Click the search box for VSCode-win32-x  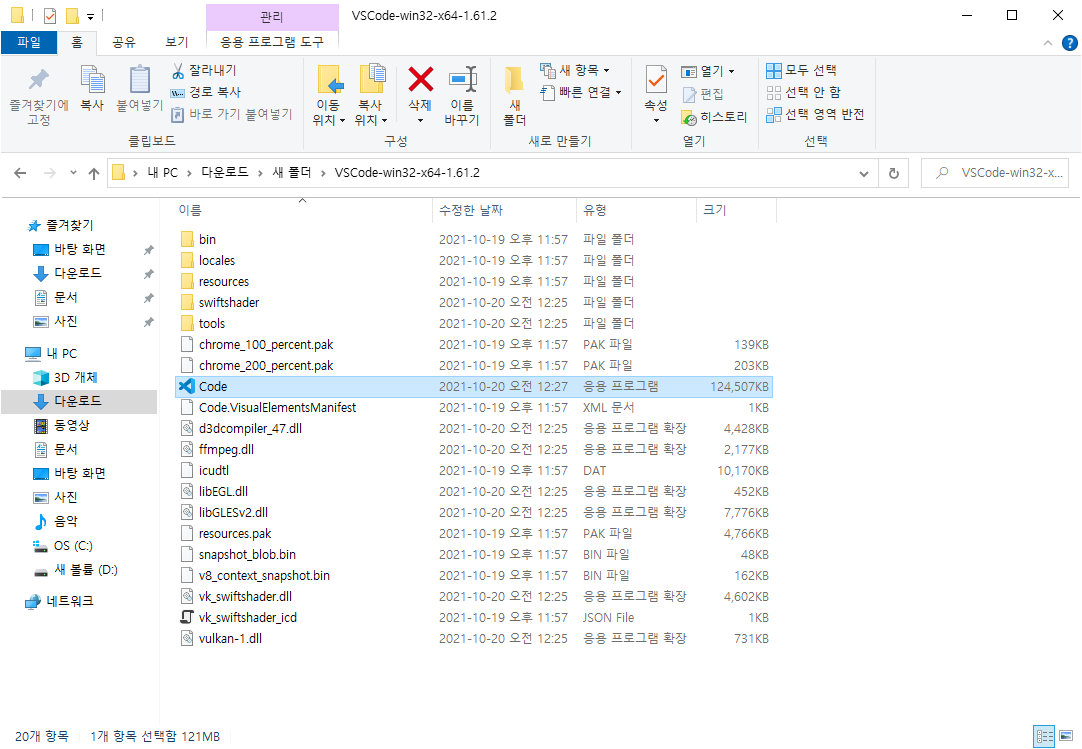994,173
